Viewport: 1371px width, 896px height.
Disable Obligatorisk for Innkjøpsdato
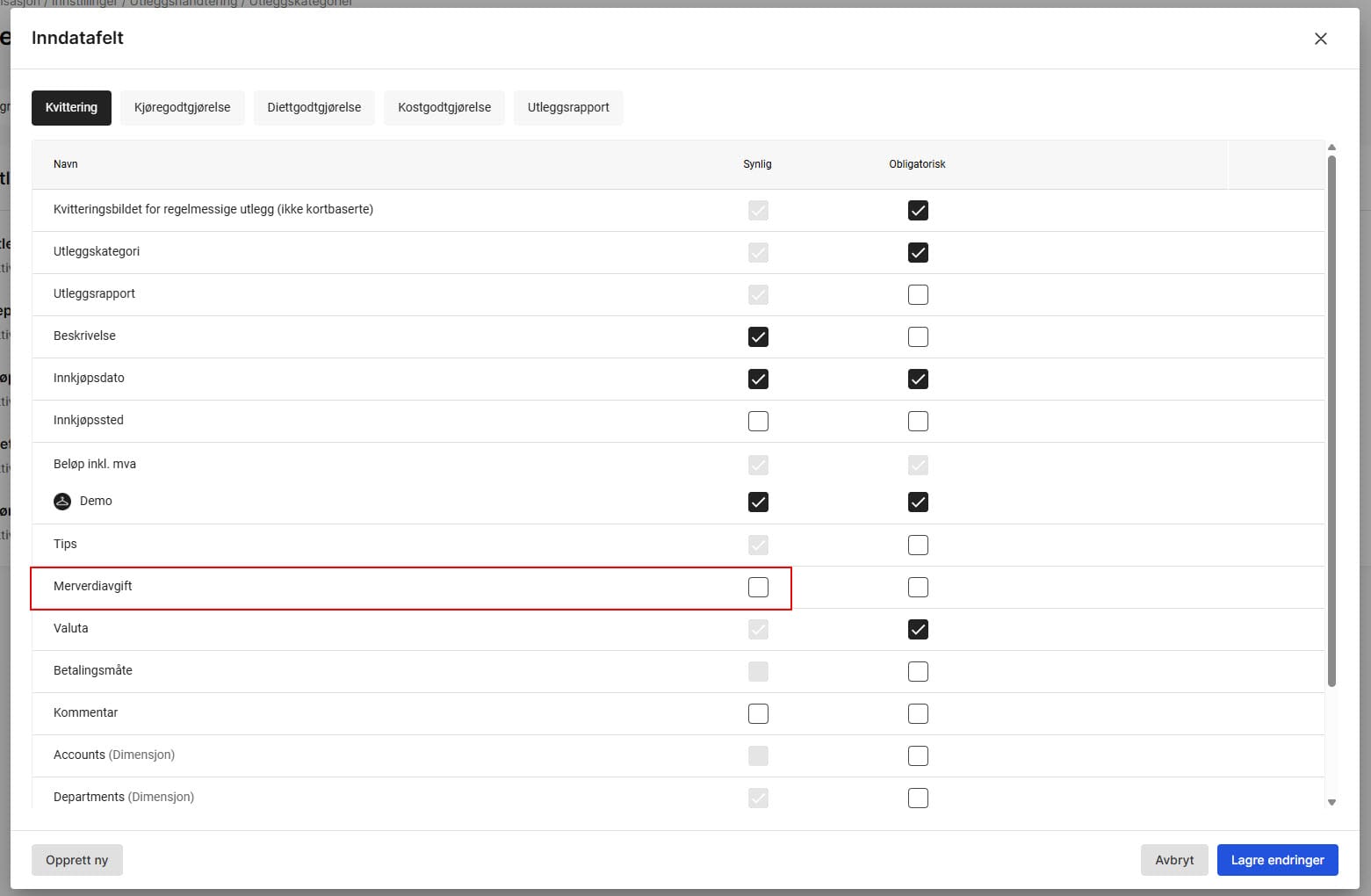point(918,379)
